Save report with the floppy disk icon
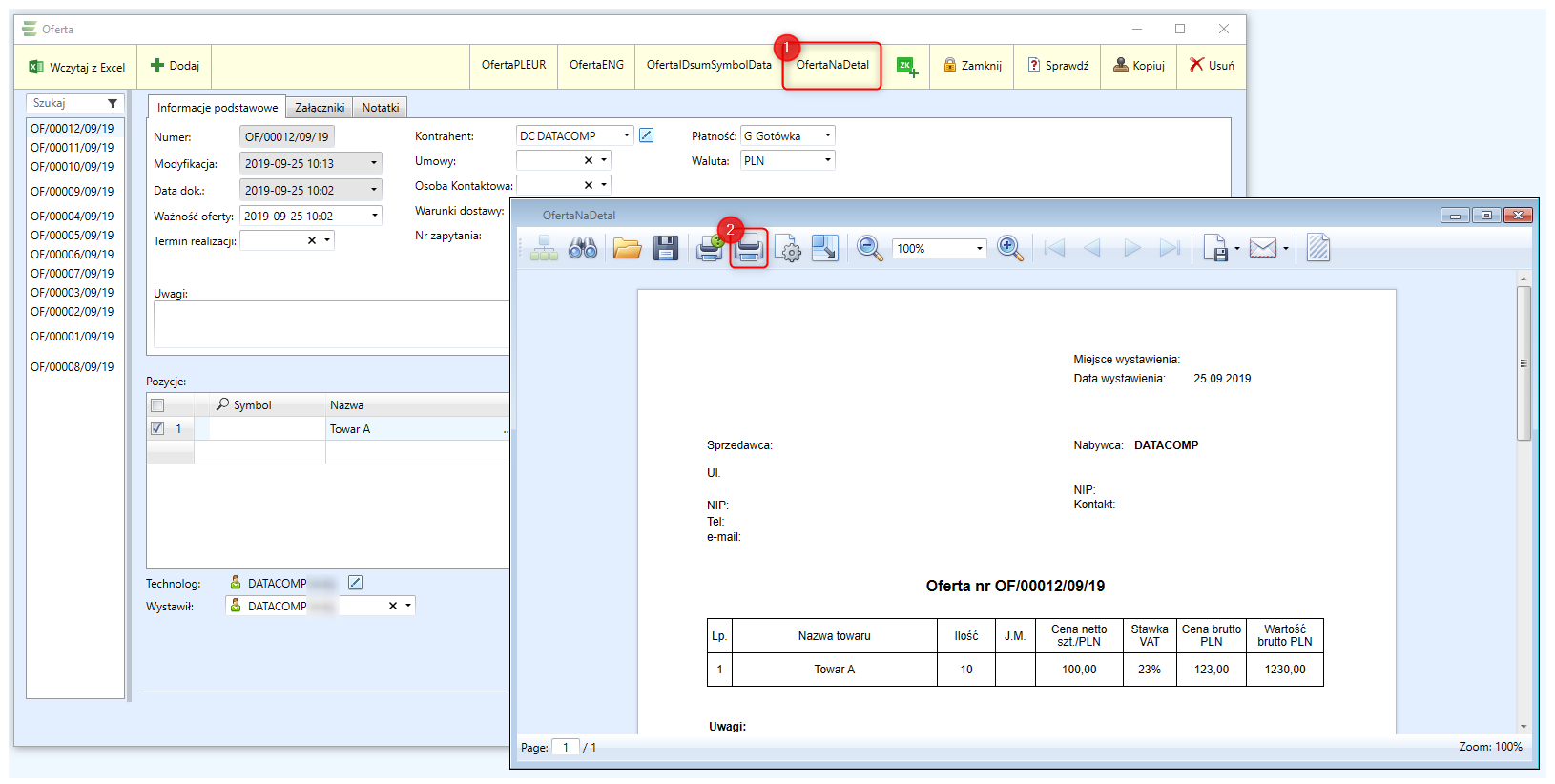The width and height of the screenshot is (1555, 784). (x=666, y=249)
